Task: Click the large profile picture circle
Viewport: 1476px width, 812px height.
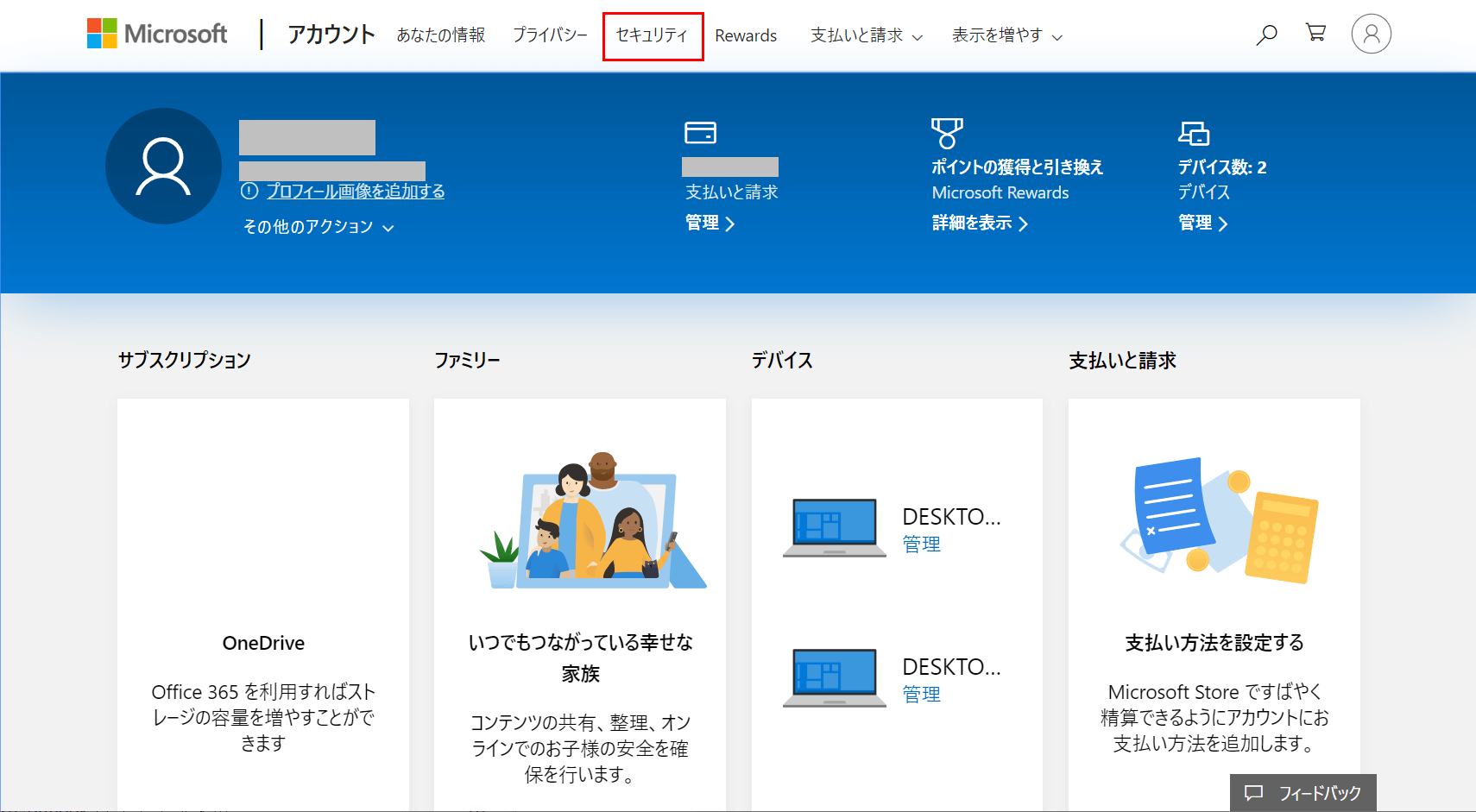Action: (x=163, y=166)
